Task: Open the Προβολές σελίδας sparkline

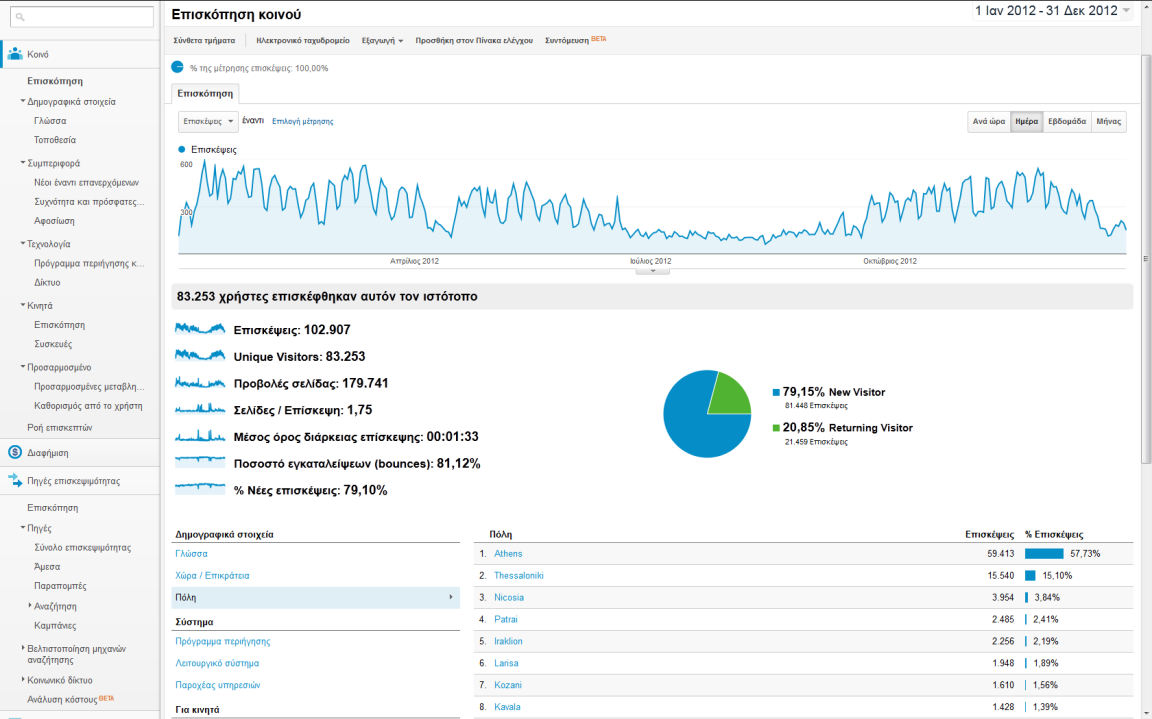Action: click(x=200, y=383)
